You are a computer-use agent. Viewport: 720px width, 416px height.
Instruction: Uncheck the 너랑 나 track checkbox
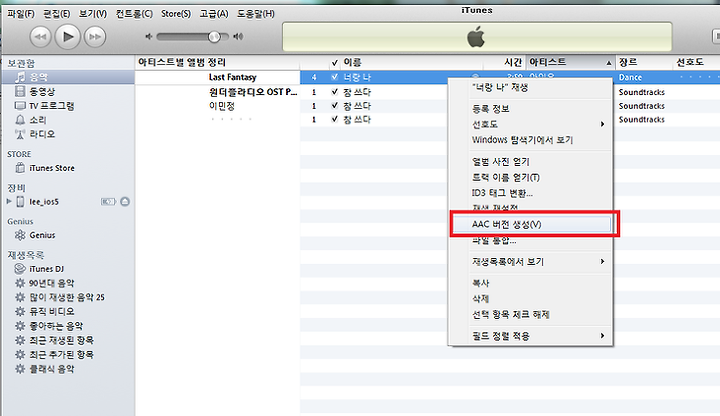(x=335, y=77)
